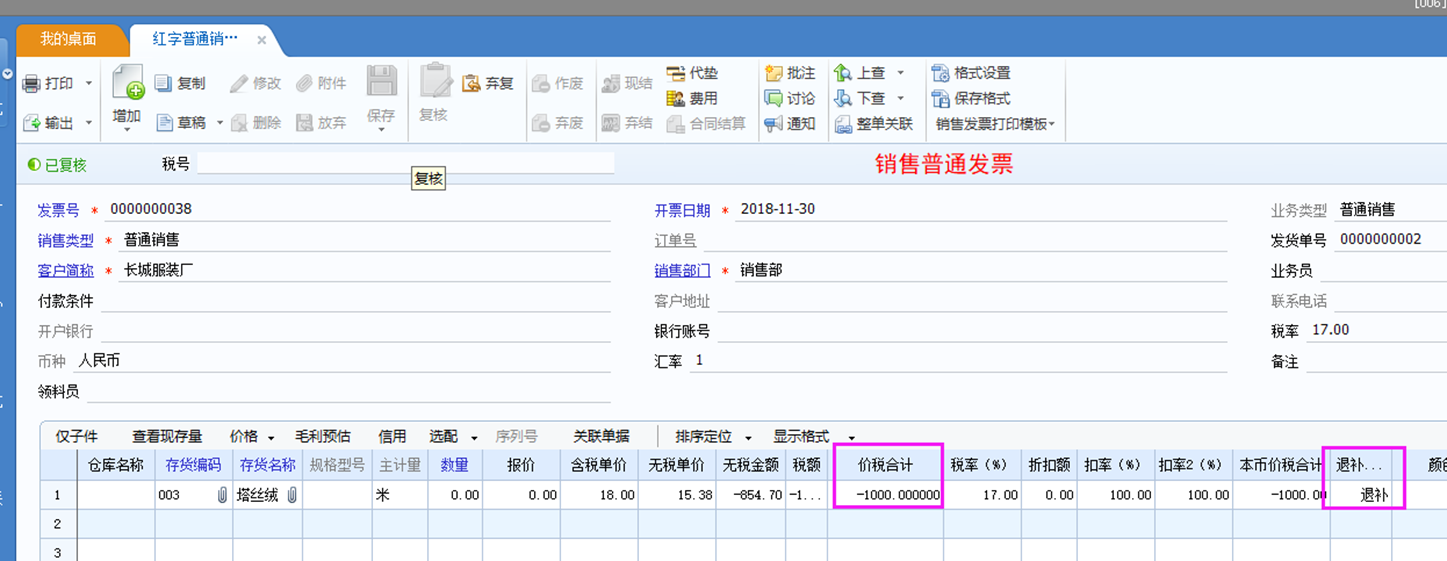Screen dimensions: 1447x561
Task: Click the 保存格式 save format icon
Action: (x=940, y=98)
